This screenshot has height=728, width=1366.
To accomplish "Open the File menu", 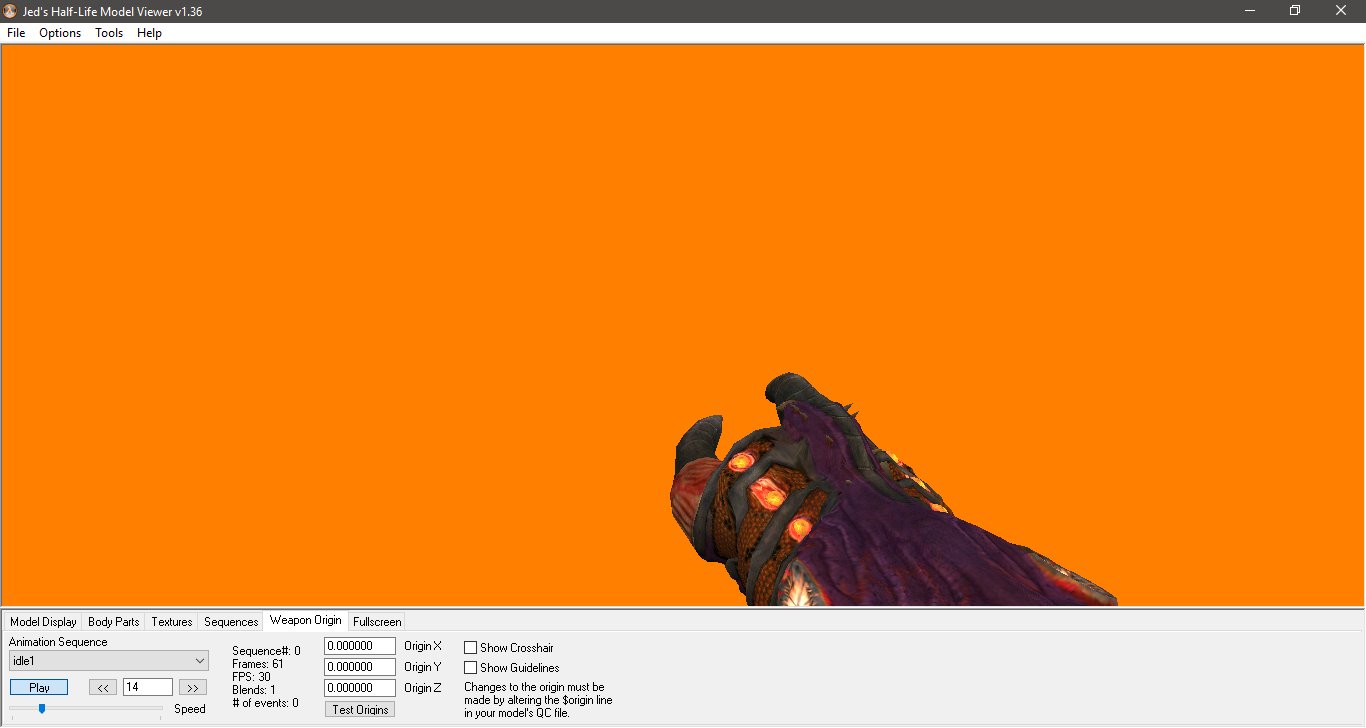I will pyautogui.click(x=15, y=33).
